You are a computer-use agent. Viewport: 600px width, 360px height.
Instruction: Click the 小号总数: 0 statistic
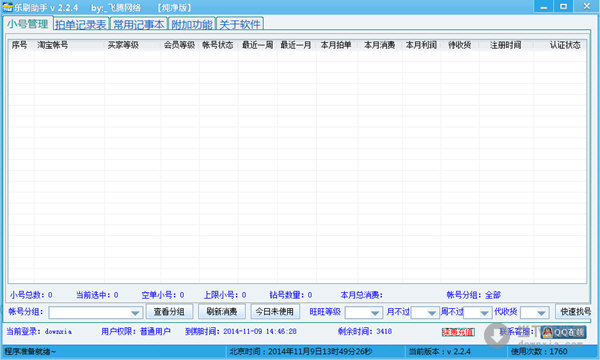[x=31, y=295]
